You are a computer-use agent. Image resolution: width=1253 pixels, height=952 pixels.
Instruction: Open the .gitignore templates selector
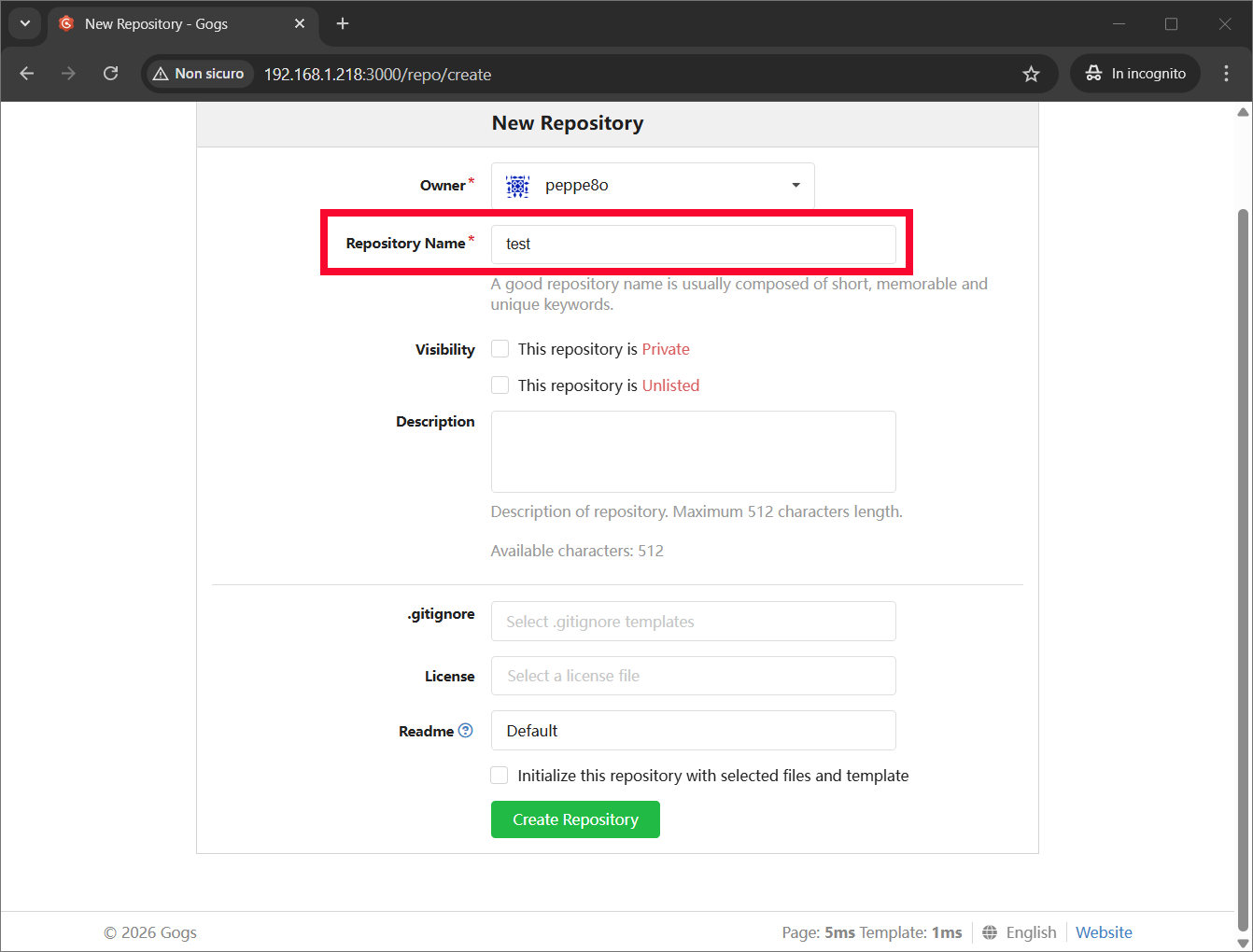pos(693,621)
